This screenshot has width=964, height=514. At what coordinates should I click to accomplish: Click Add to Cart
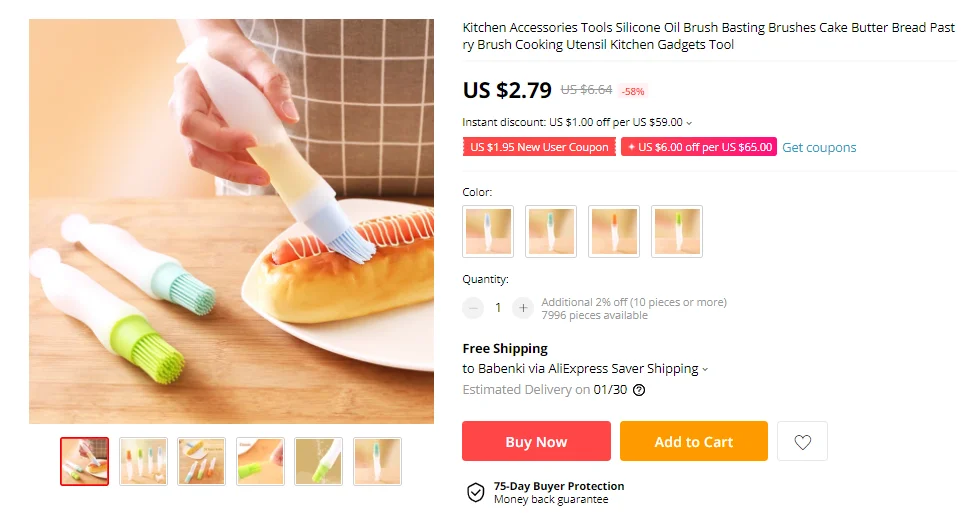click(693, 442)
